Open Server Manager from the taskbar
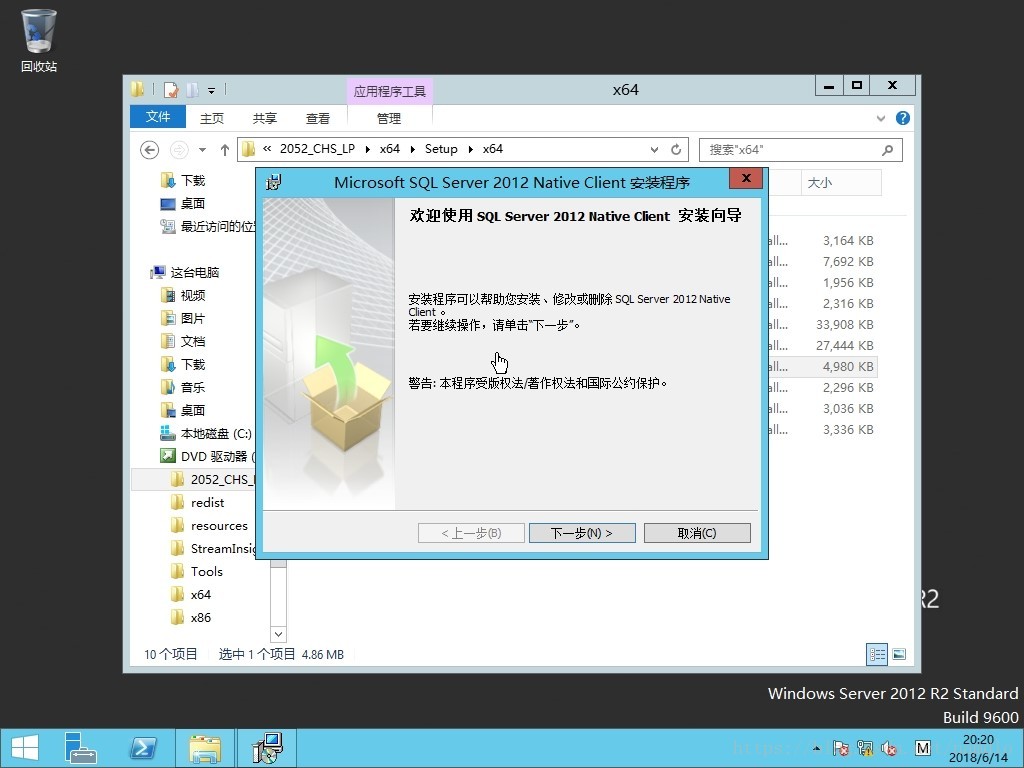The image size is (1024, 768). click(x=80, y=748)
